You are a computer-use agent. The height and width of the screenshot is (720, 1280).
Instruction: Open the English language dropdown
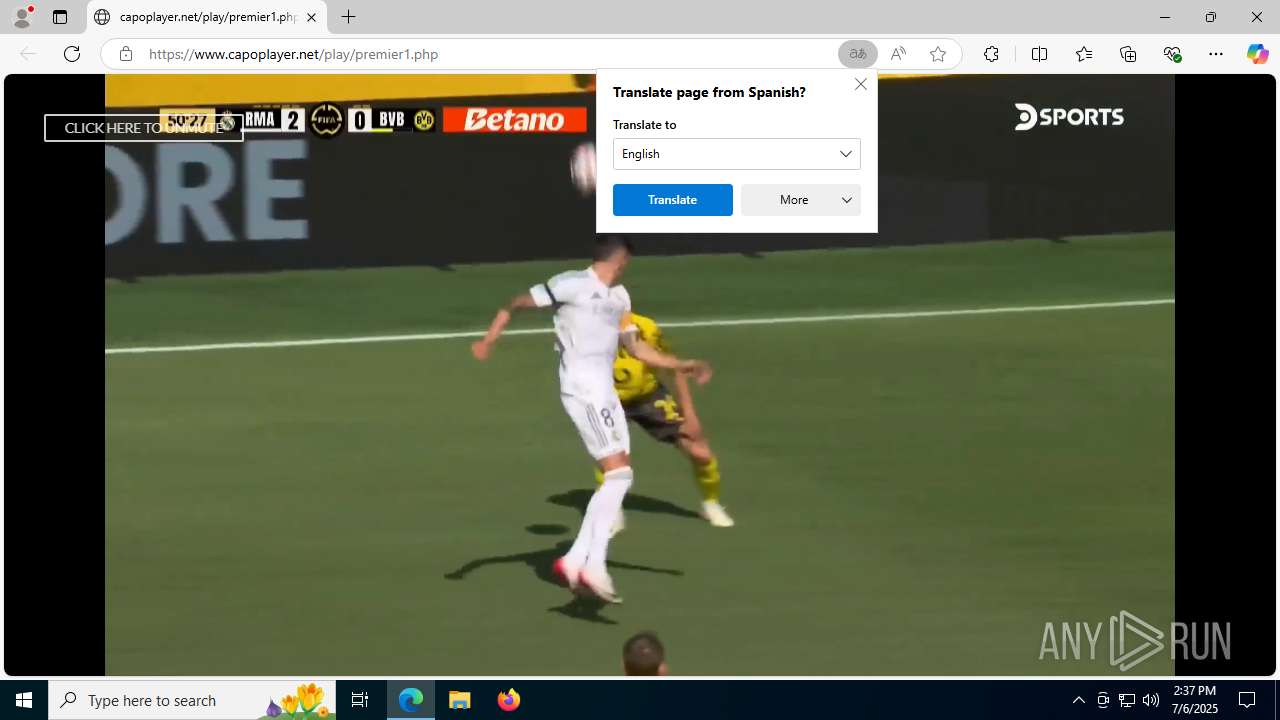[x=737, y=154]
